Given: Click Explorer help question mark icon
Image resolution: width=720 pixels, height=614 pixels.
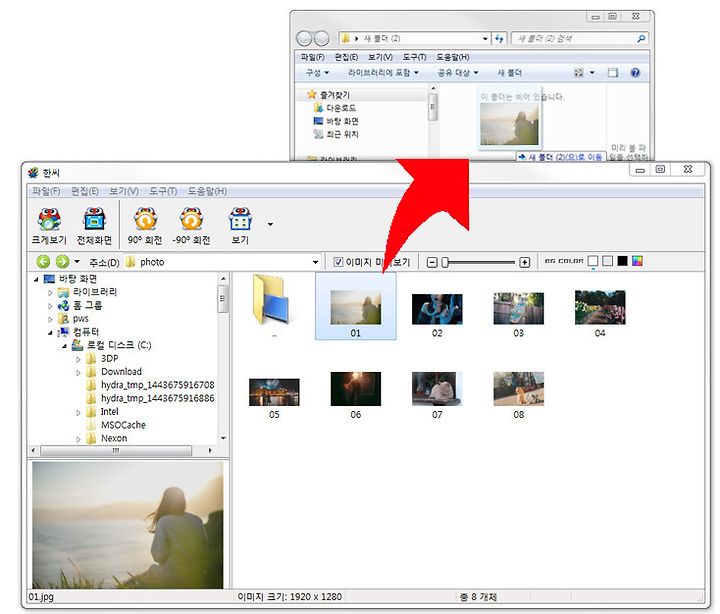Looking at the screenshot, I should click(635, 73).
